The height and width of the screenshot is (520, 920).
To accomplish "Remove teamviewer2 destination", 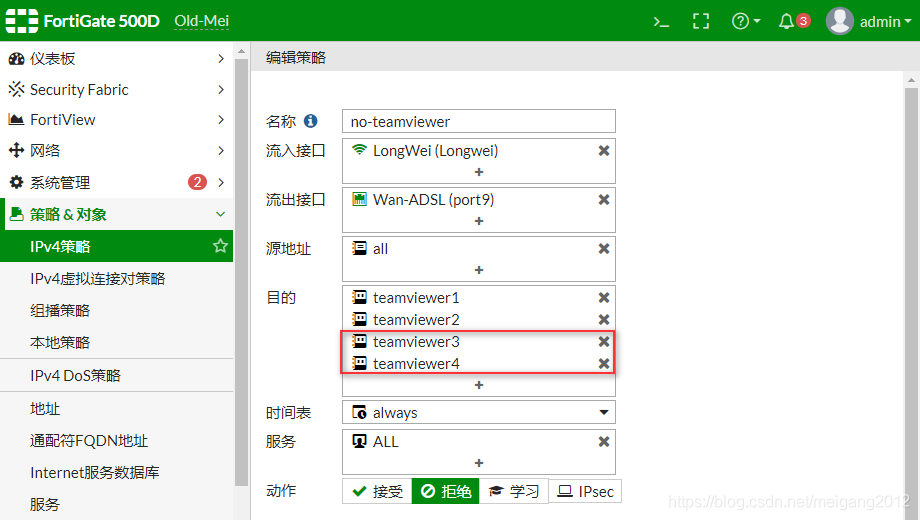I will pos(603,319).
